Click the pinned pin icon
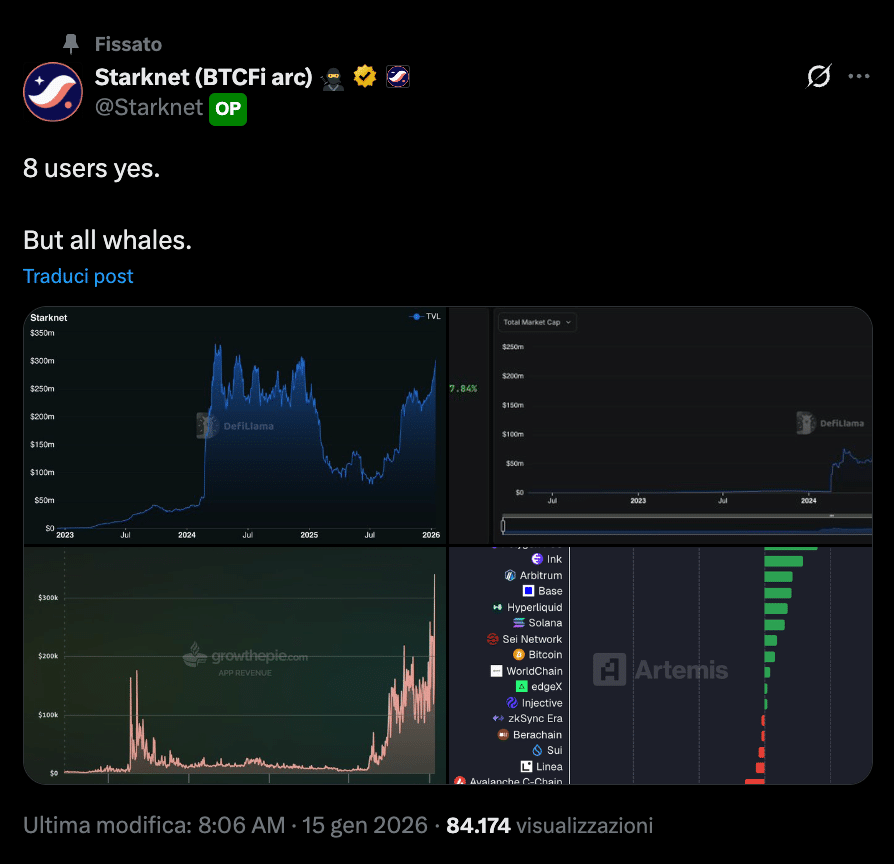Image resolution: width=894 pixels, height=864 pixels. 71,44
